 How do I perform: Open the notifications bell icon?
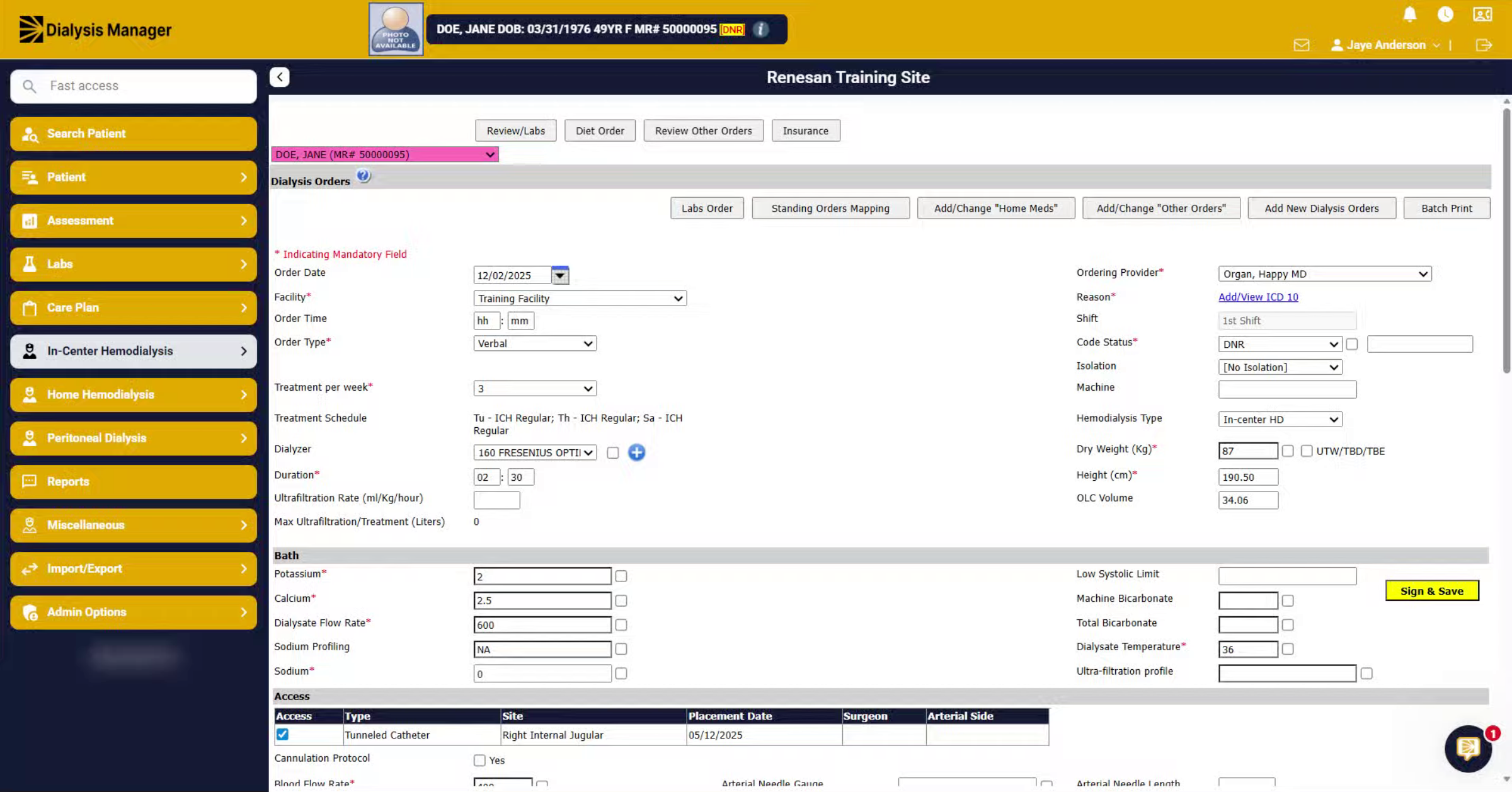tap(1410, 14)
